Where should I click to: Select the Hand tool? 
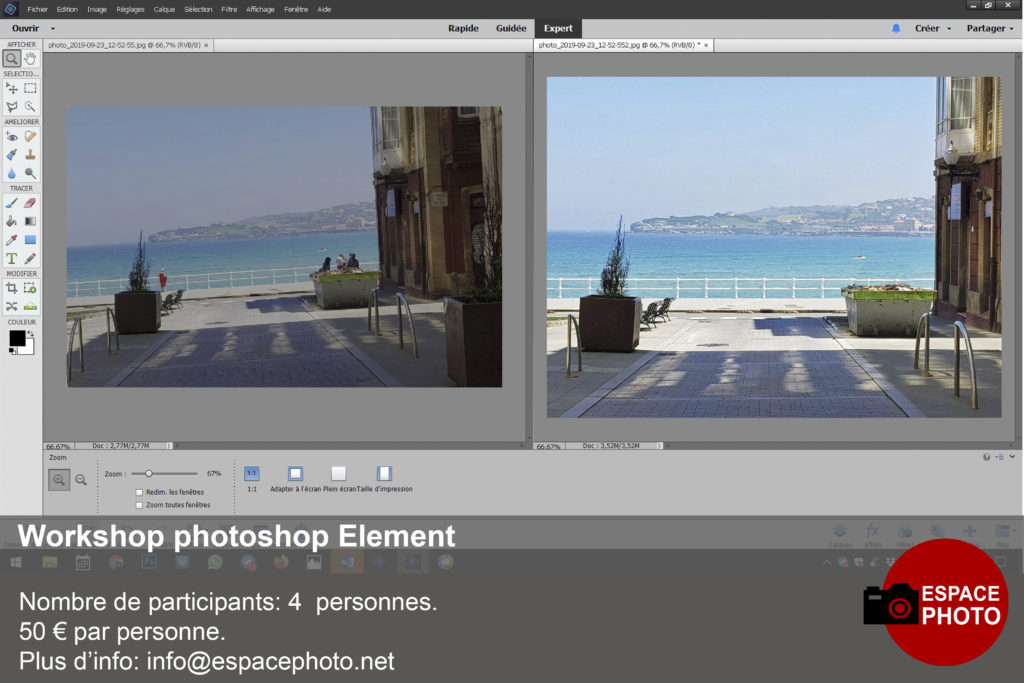click(30, 59)
